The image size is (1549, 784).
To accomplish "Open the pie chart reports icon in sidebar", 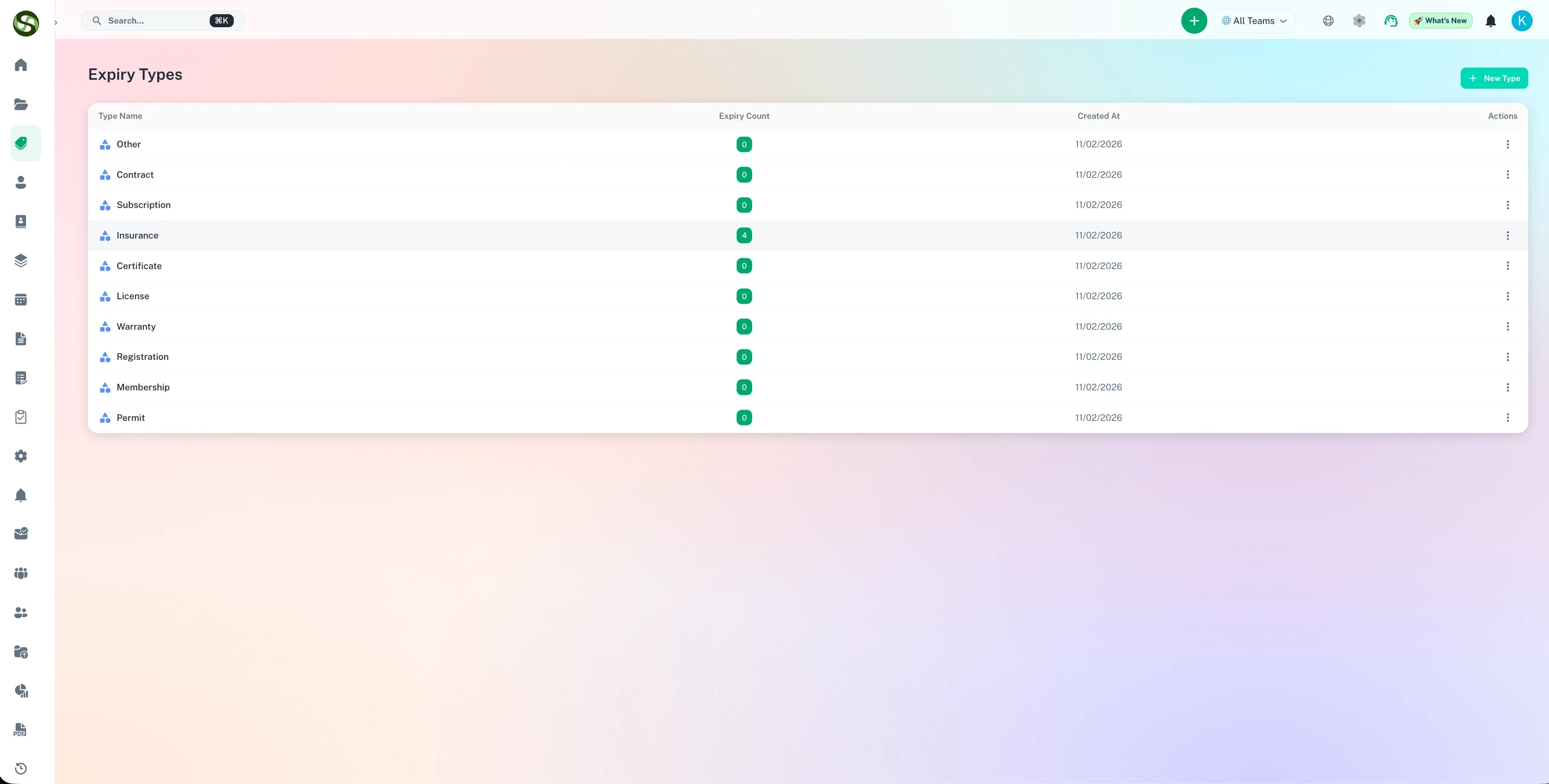I will pos(21,691).
